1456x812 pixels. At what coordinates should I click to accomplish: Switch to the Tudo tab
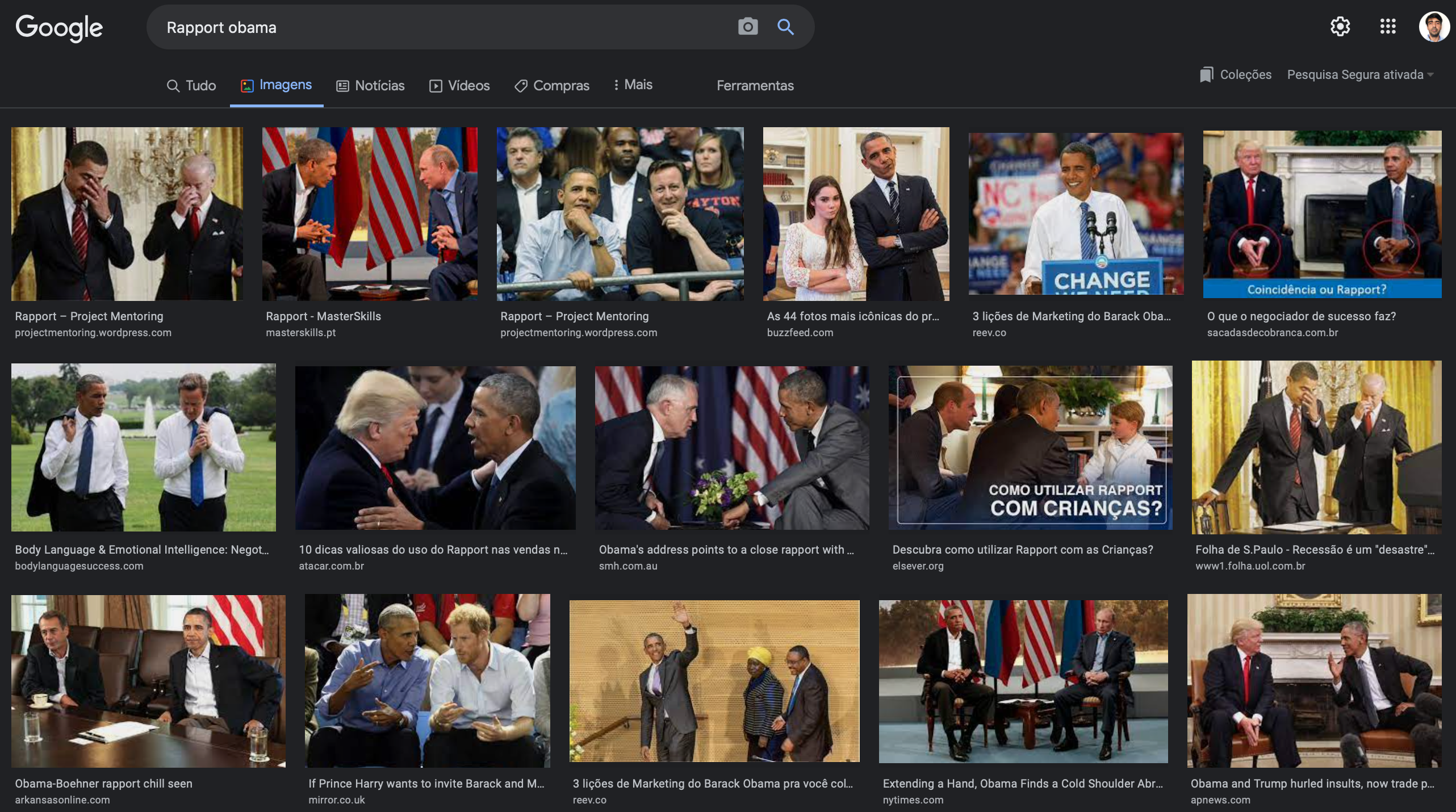(191, 86)
